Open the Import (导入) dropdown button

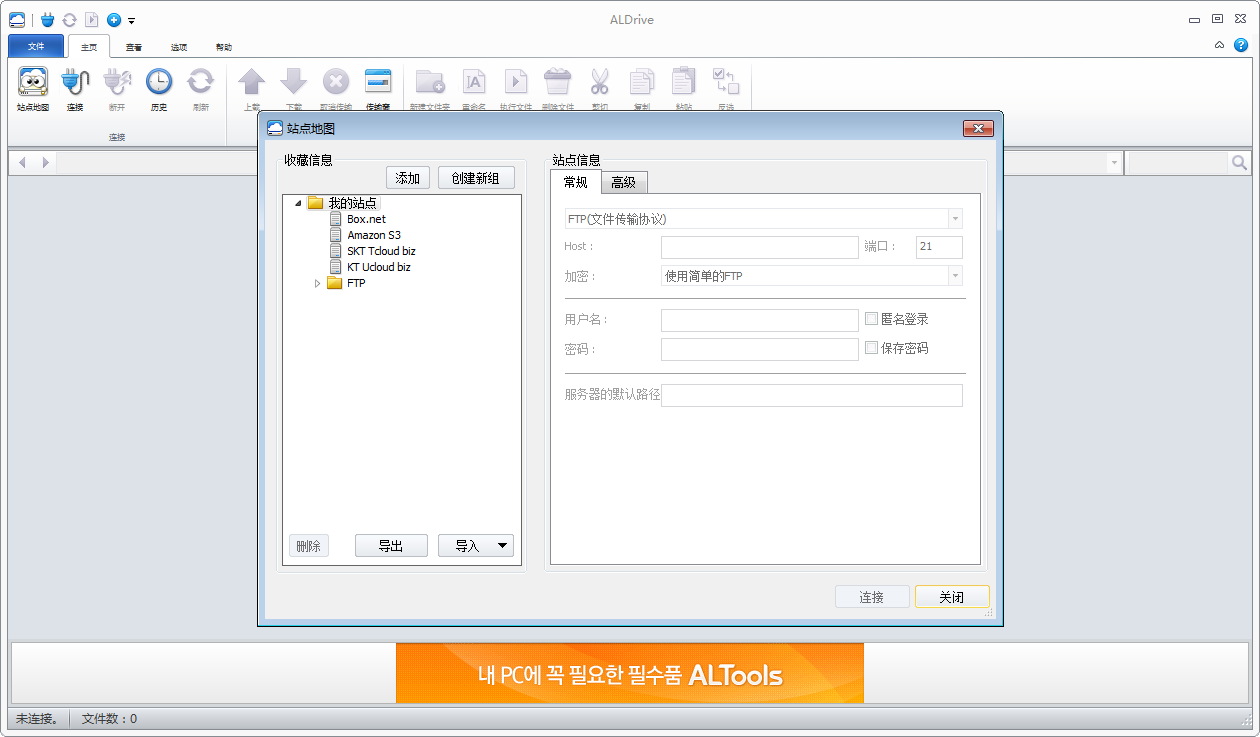(476, 546)
